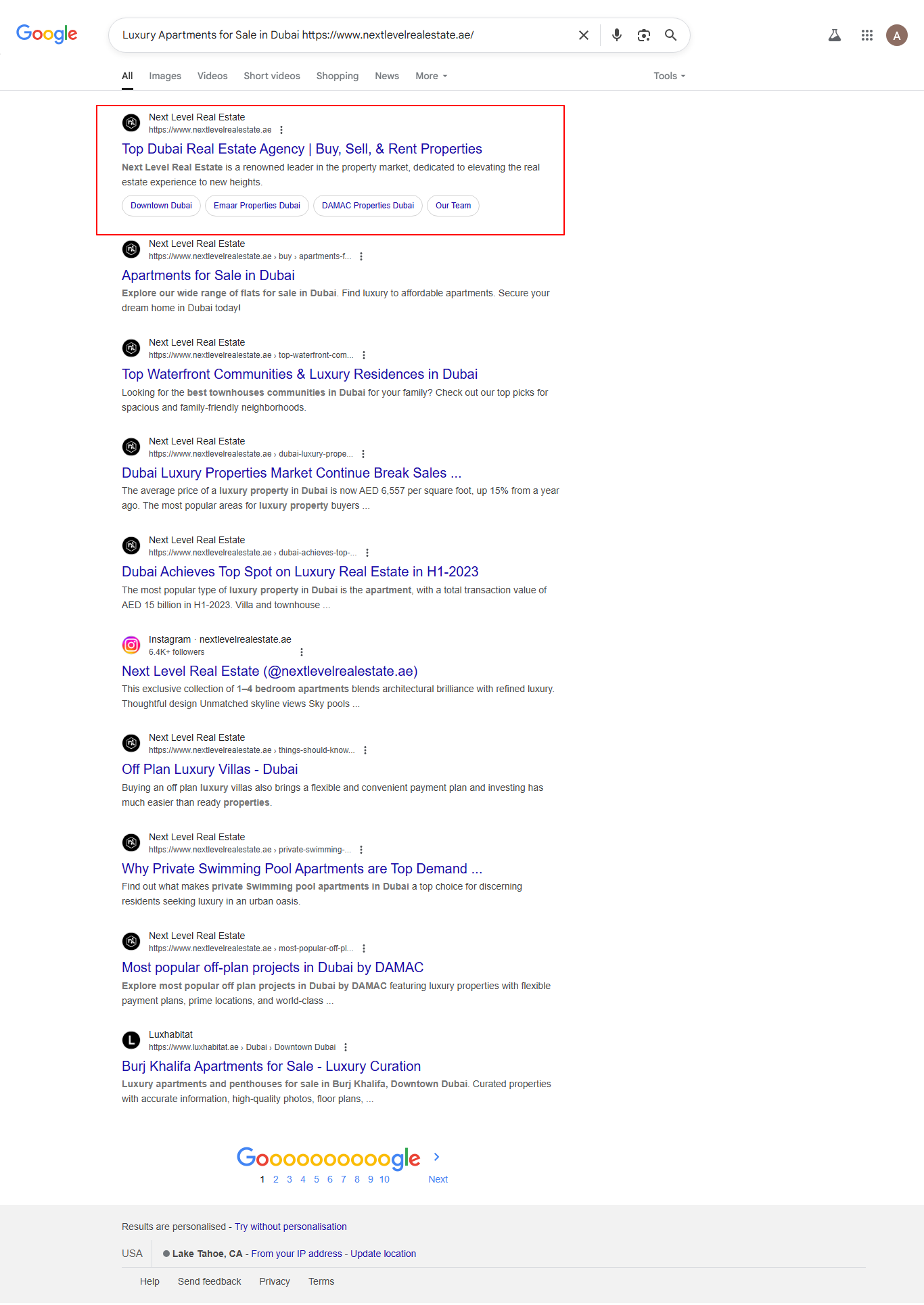Click the DAMAC Properties Dubai chip
Viewport: 924px width, 1305px height.
pyautogui.click(x=368, y=206)
